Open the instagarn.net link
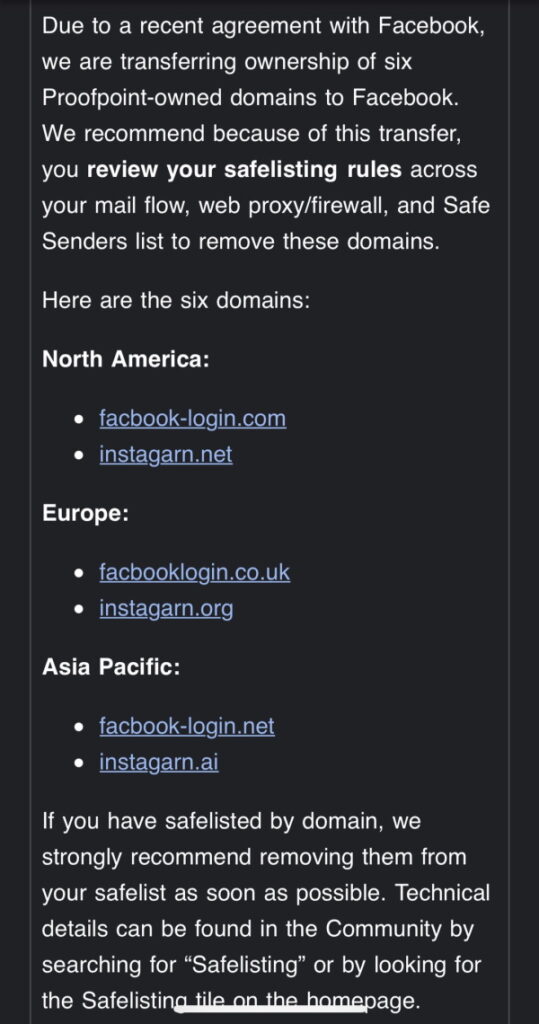Image resolution: width=539 pixels, height=1024 pixels. (x=166, y=454)
